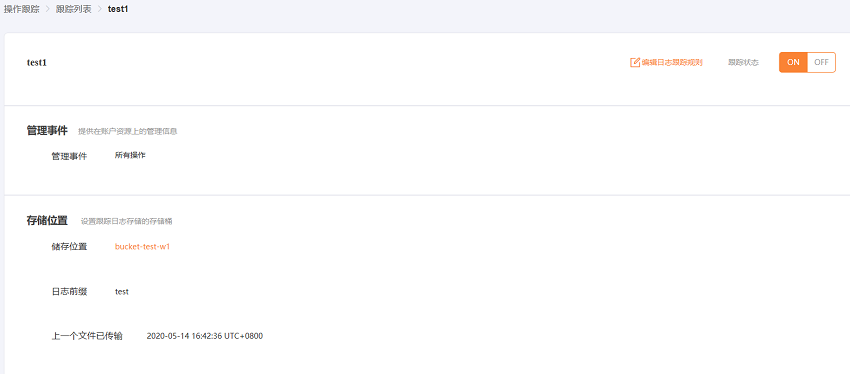The width and height of the screenshot is (850, 374).
Task: Switch tracking status to OFF
Action: [x=821, y=62]
